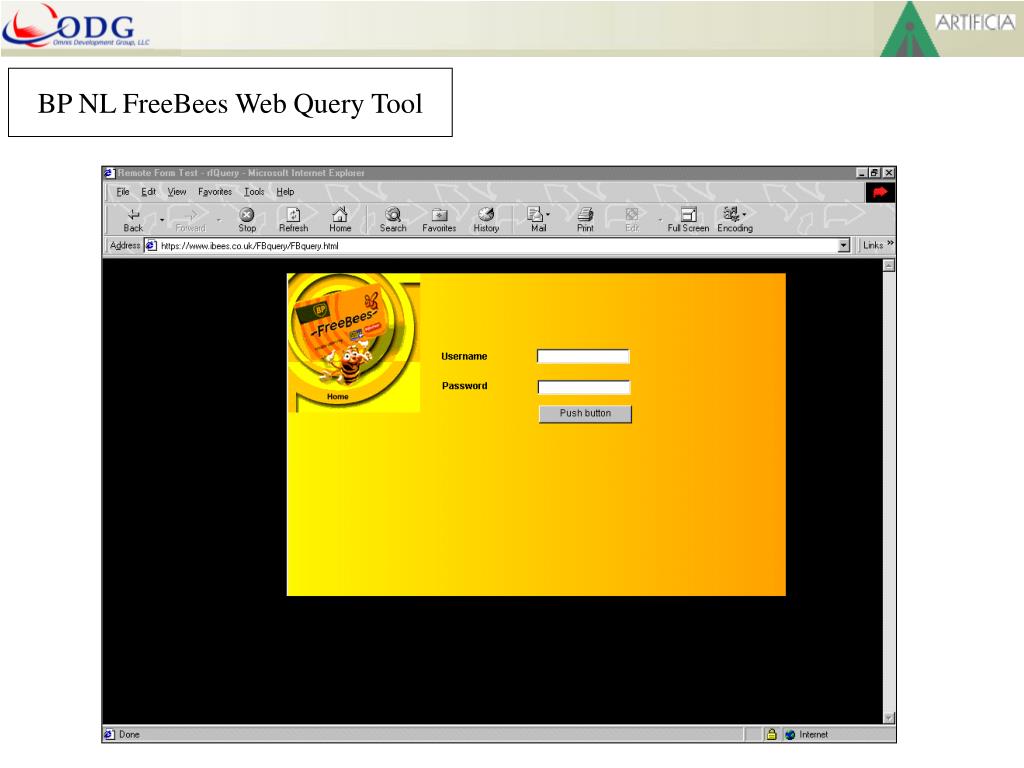
Task: Open the Tools menu
Action: (254, 192)
